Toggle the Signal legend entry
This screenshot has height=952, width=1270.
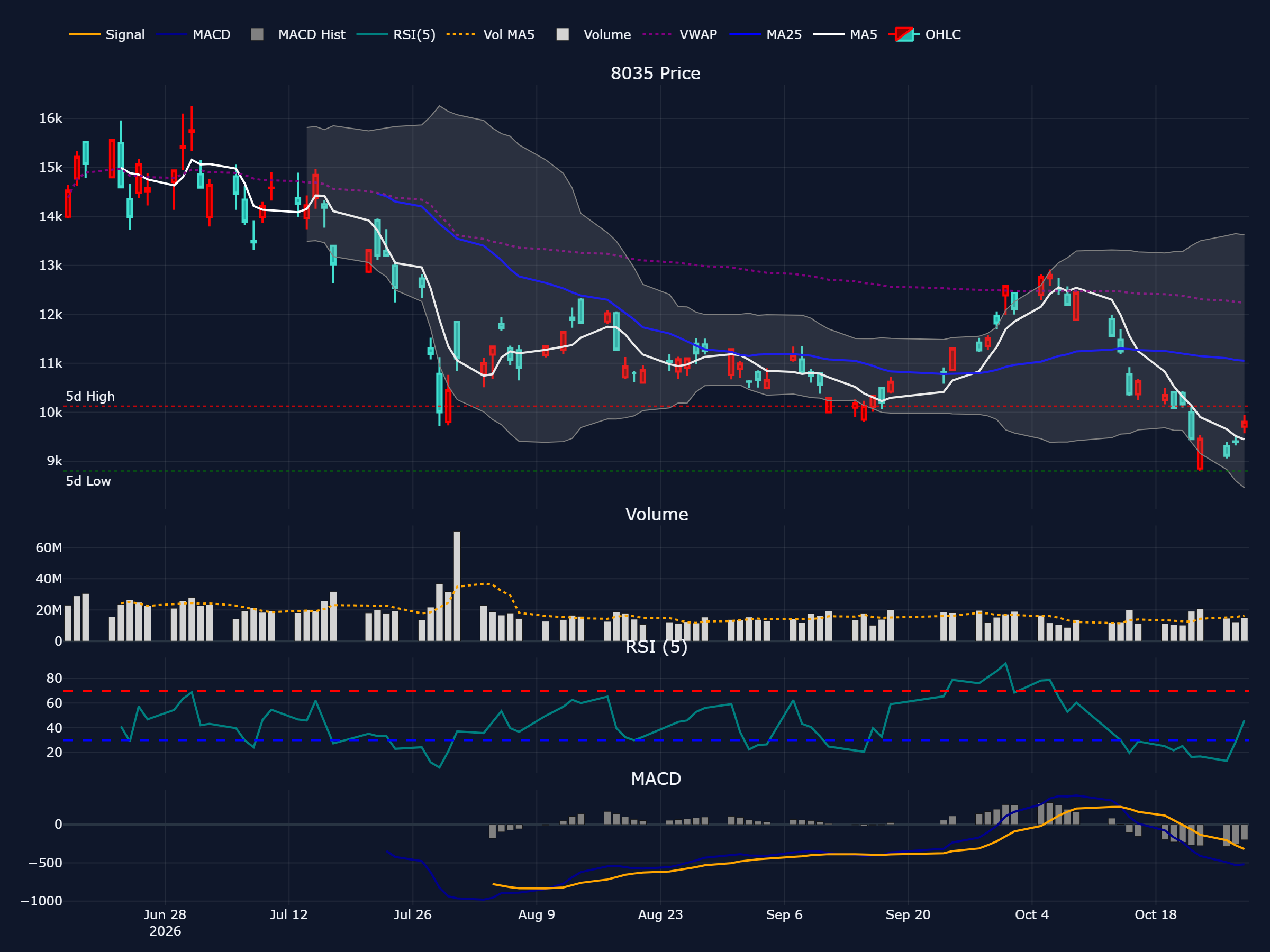(x=107, y=34)
